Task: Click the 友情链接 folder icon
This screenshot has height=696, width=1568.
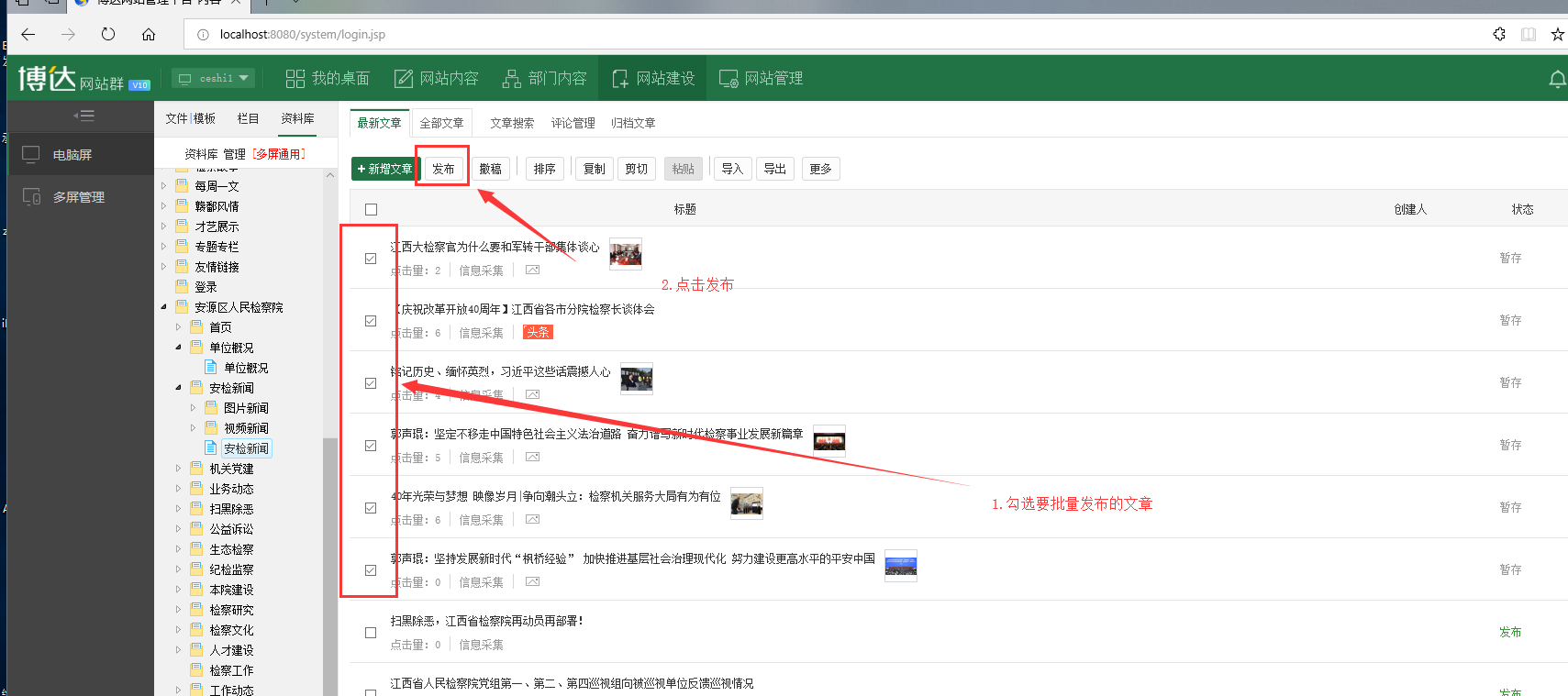Action: (182, 266)
